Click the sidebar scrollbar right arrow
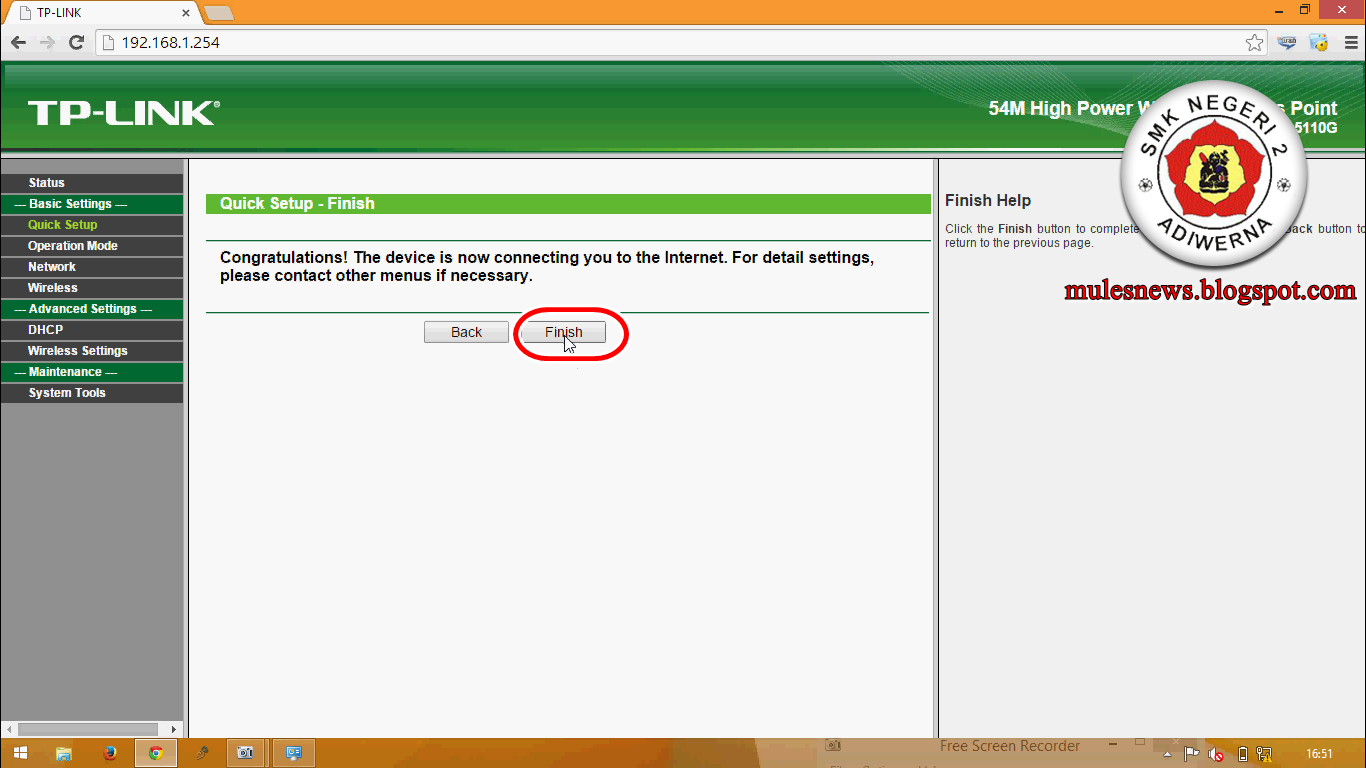 (175, 730)
